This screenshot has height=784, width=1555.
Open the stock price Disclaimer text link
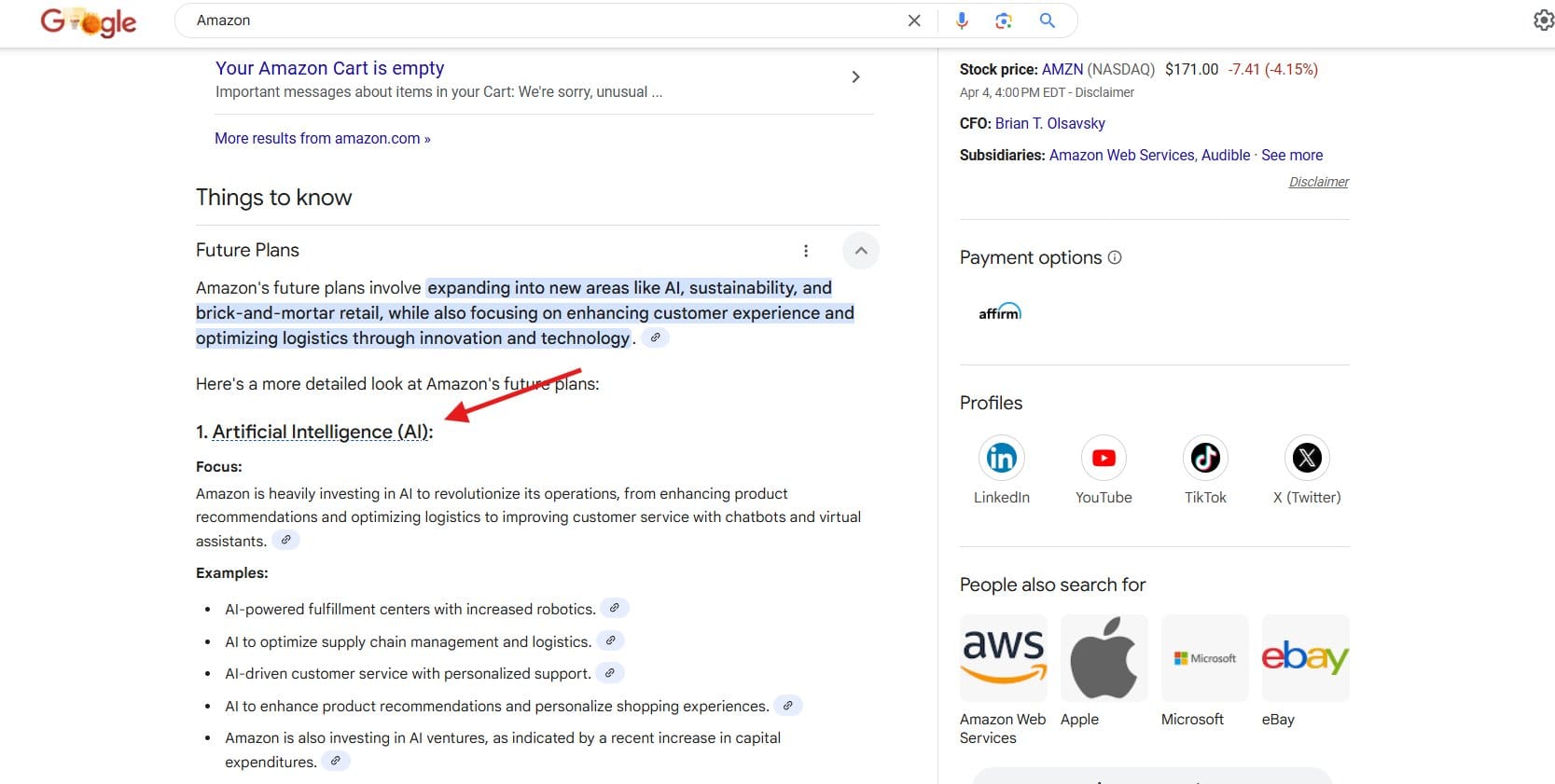point(1104,92)
